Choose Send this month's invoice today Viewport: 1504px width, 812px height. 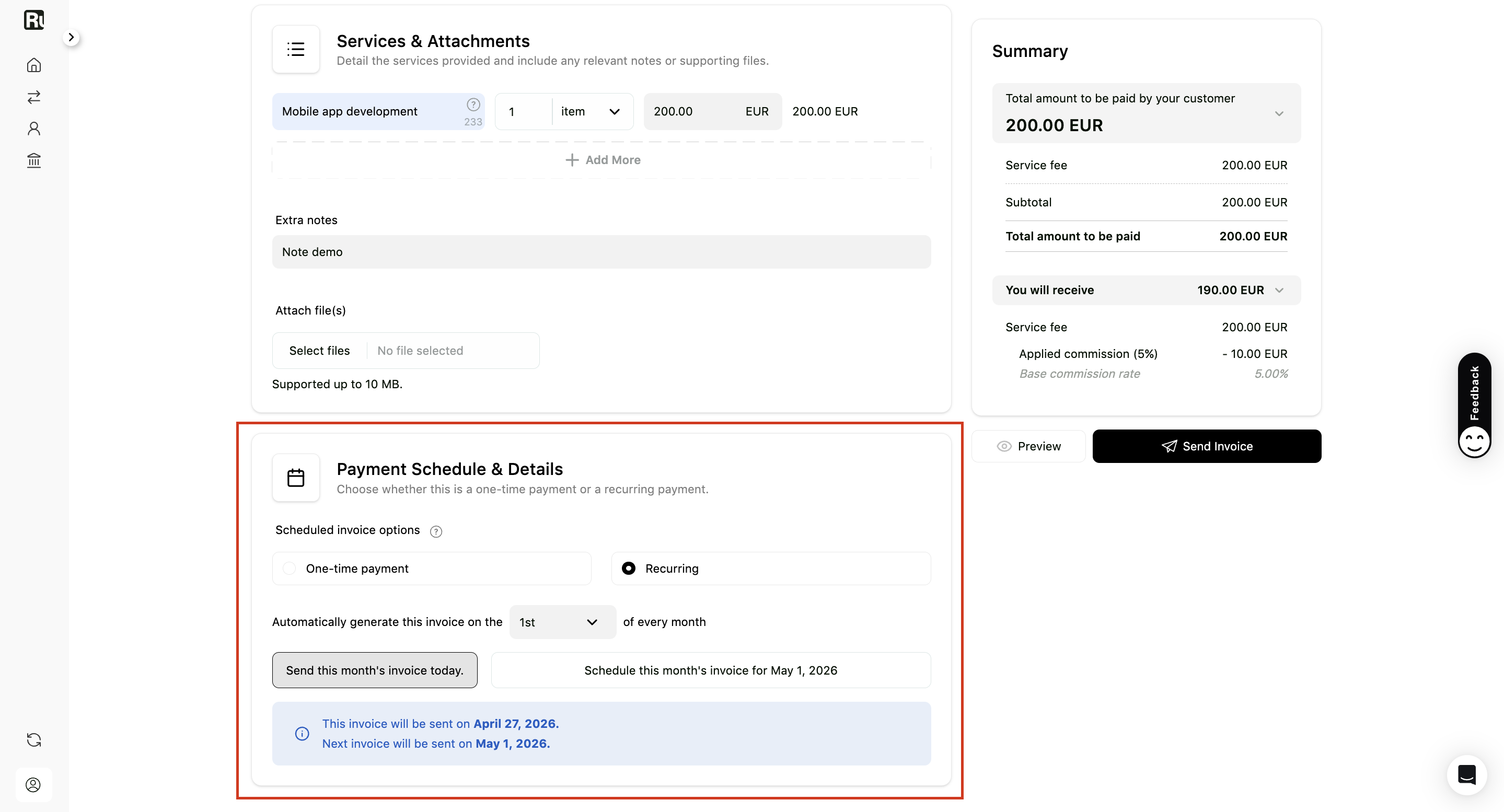point(375,670)
